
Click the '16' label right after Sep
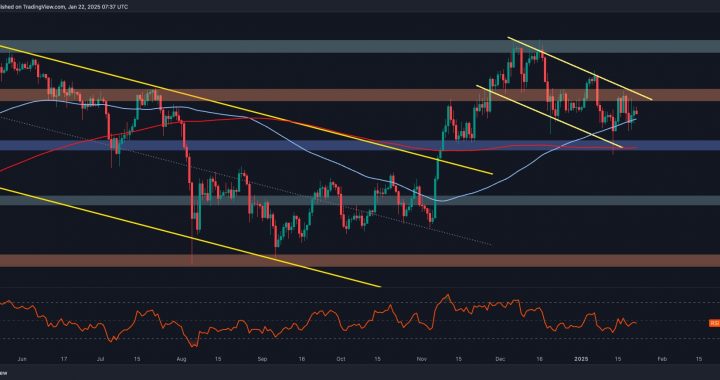301,358
